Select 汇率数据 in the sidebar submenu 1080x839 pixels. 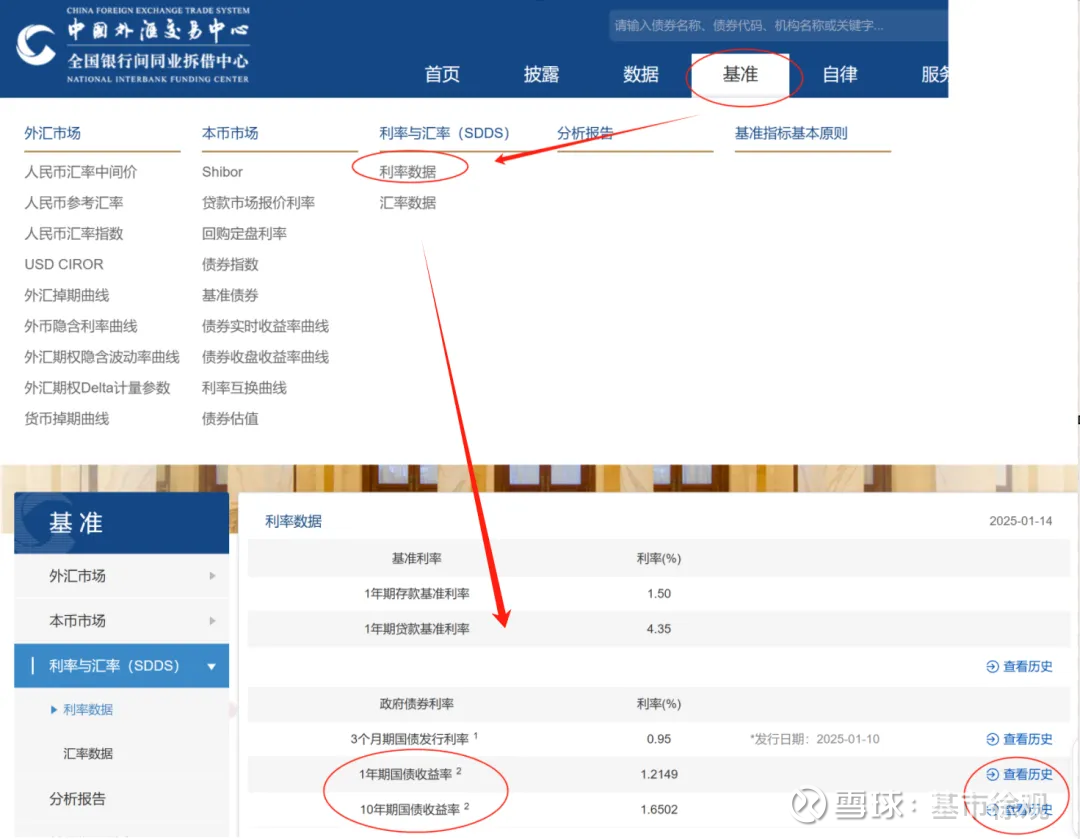[x=87, y=754]
